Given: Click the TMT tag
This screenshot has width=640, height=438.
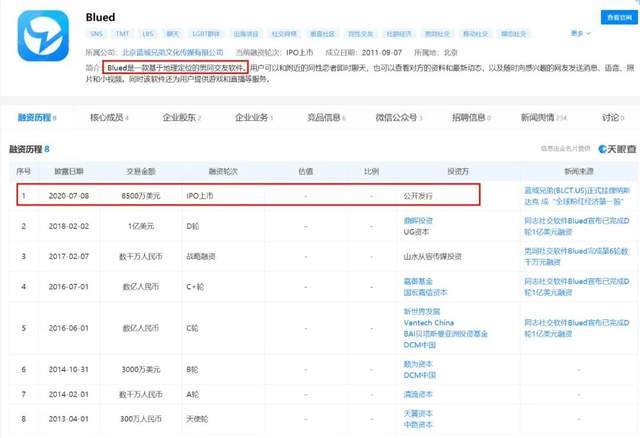Looking at the screenshot, I should point(122,34).
